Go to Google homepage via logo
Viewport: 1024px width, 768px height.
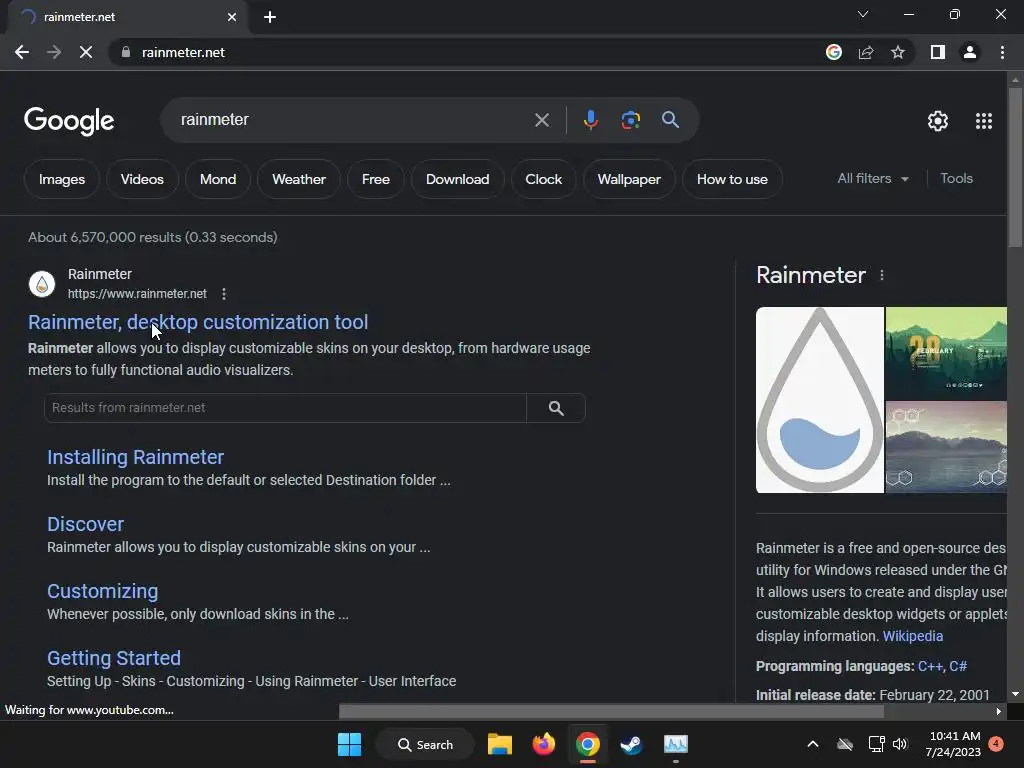(x=69, y=121)
